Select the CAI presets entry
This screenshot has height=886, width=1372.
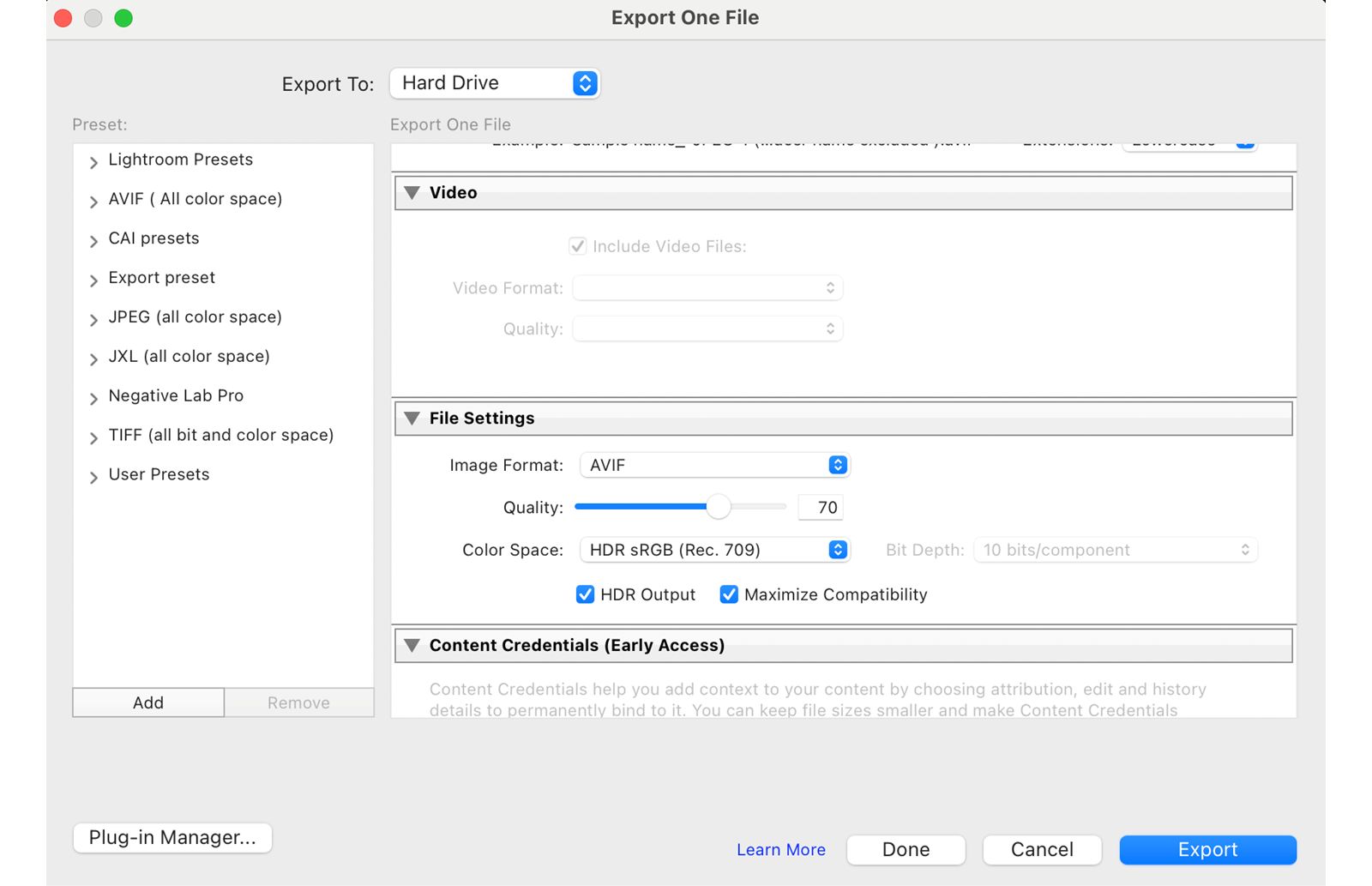[x=153, y=238]
